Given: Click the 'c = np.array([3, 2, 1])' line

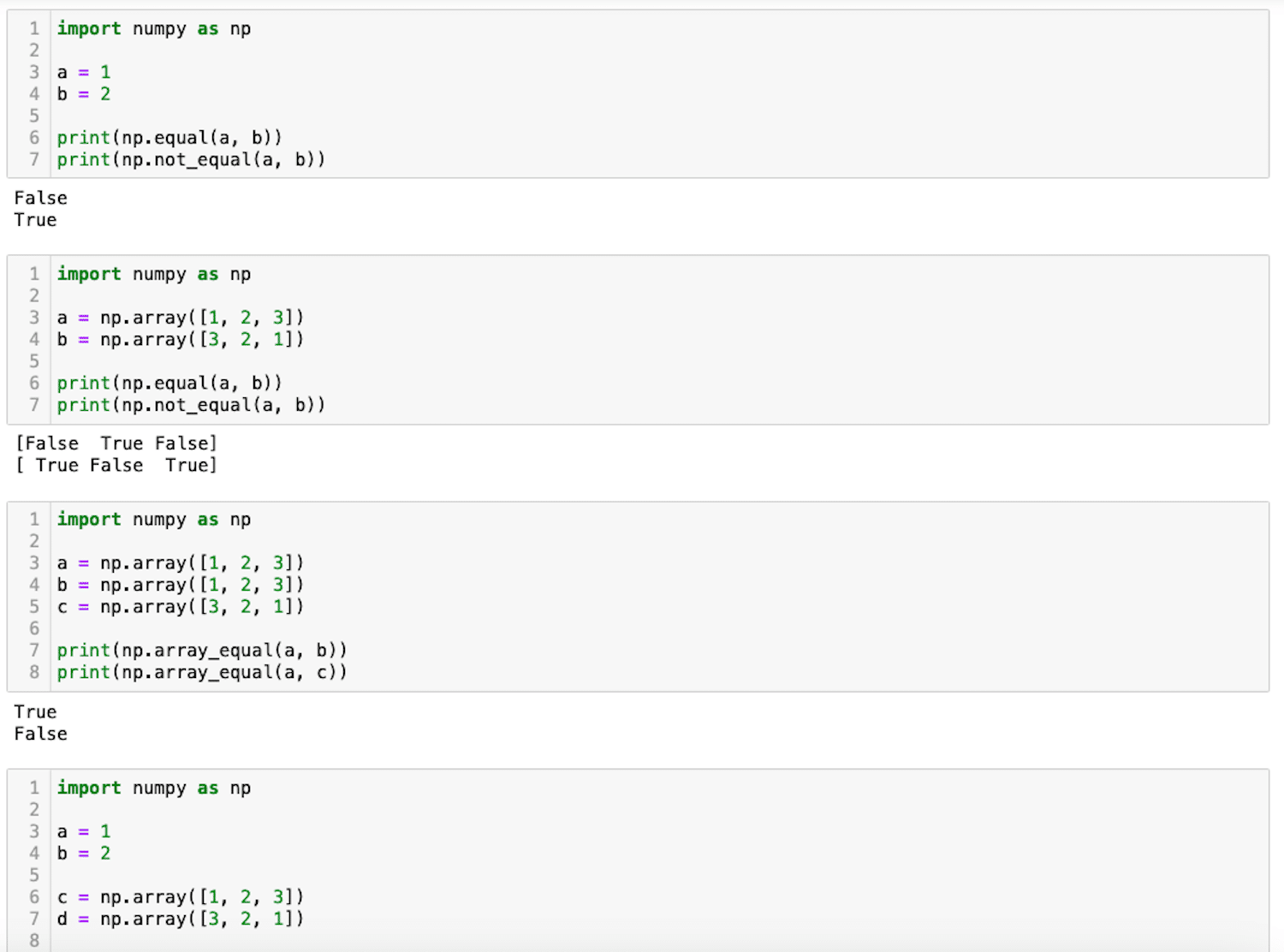Looking at the screenshot, I should tap(181, 607).
